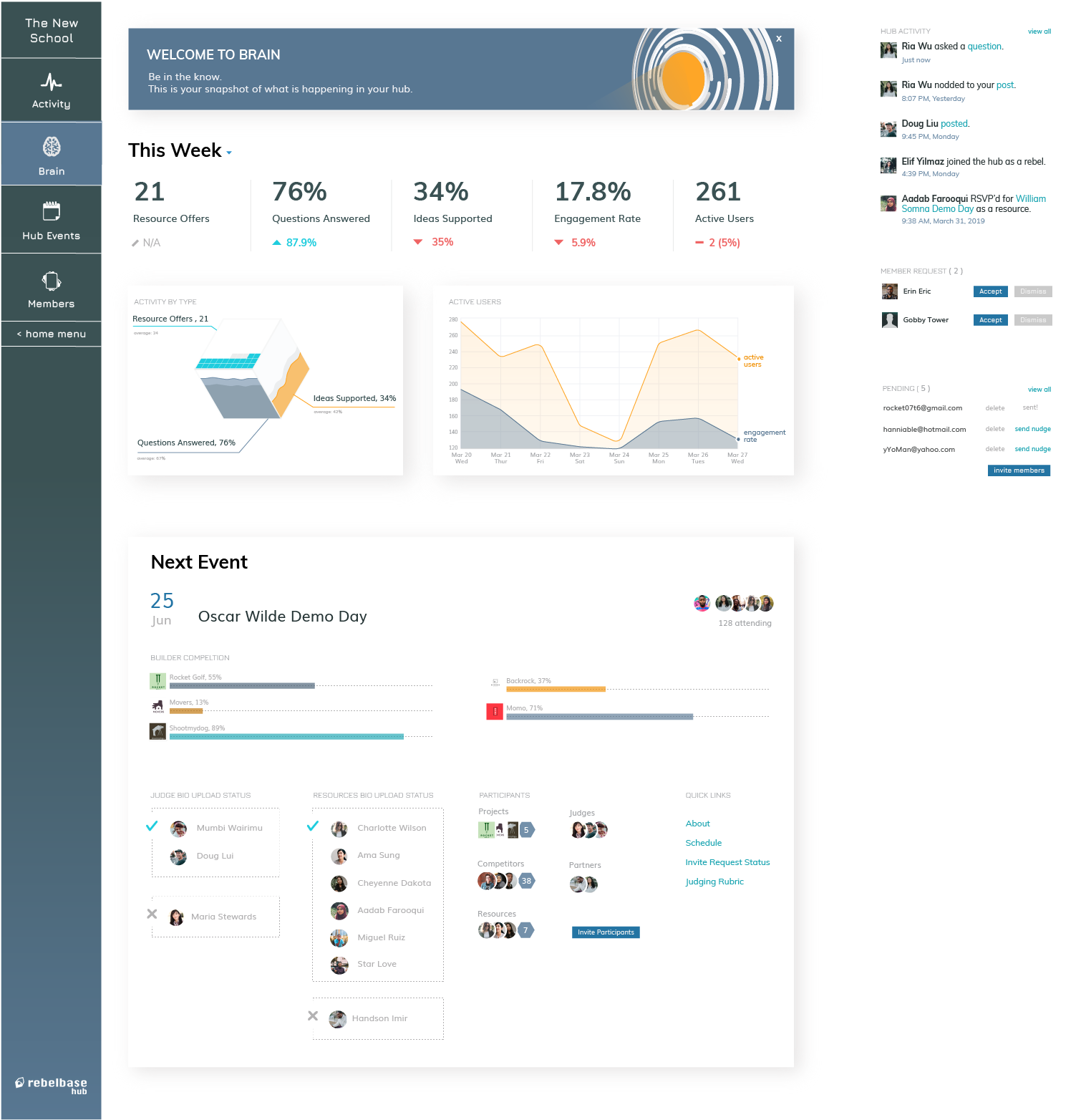
Task: Click the hexagon badge showing 38 competitors
Action: coord(526,881)
